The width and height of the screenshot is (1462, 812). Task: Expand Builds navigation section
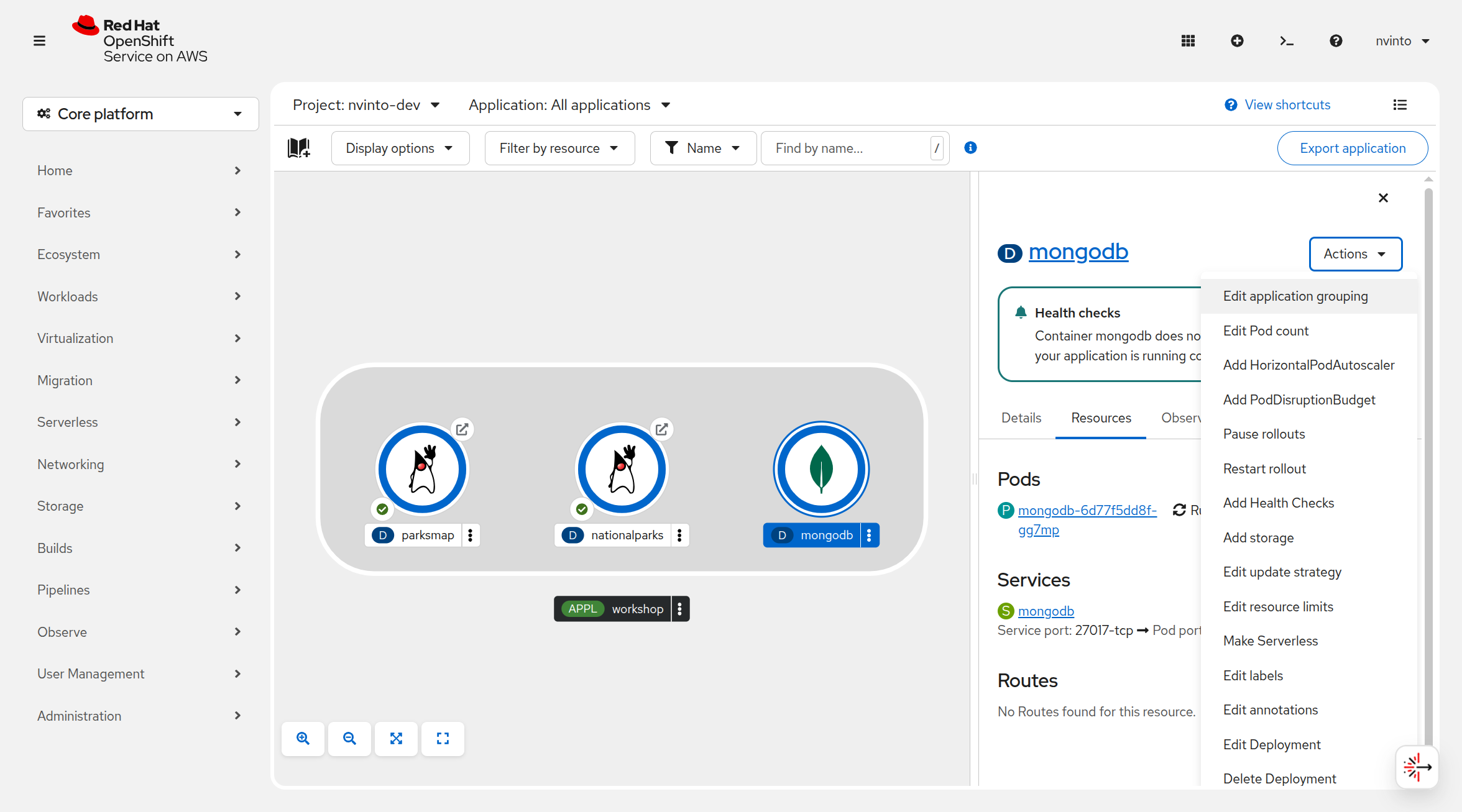pos(140,548)
